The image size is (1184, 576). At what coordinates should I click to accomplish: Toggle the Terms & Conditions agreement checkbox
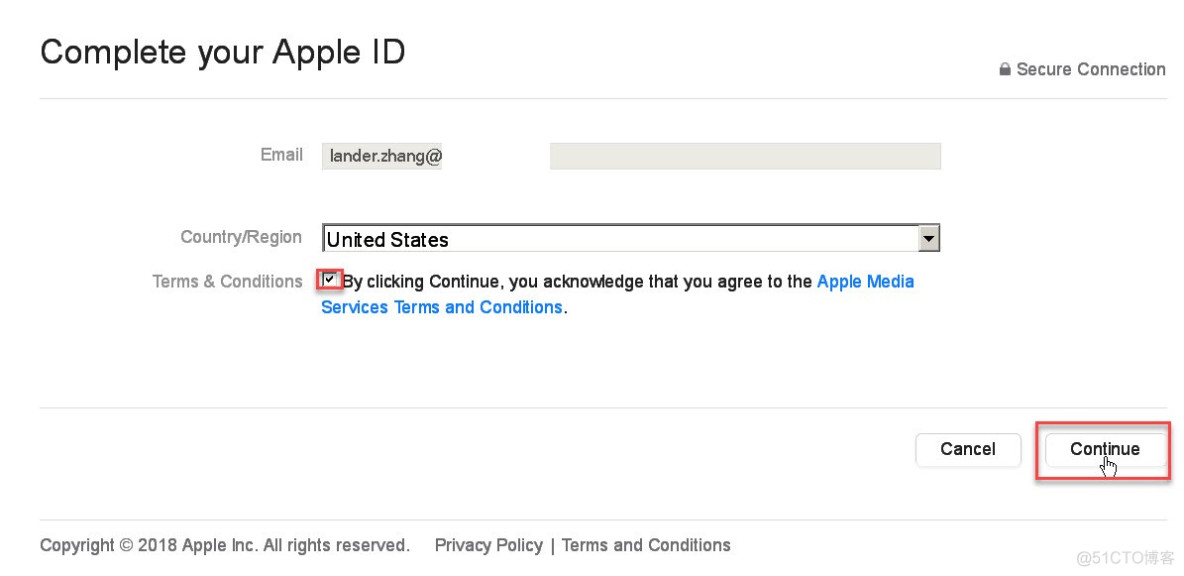(330, 280)
